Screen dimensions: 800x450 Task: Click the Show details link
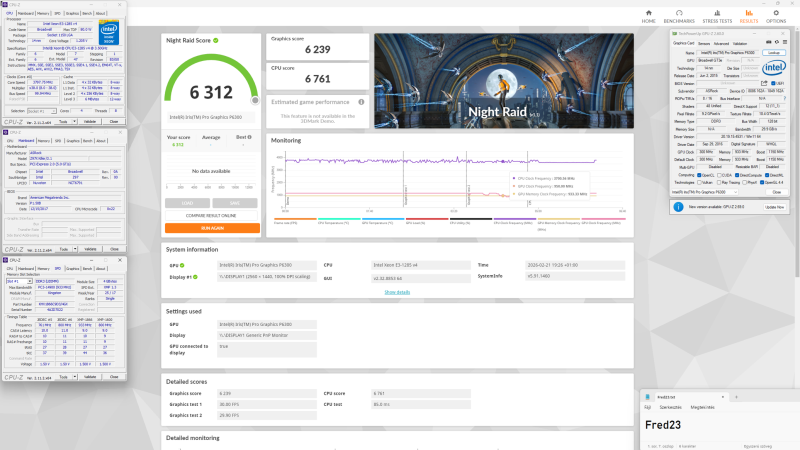tap(397, 292)
